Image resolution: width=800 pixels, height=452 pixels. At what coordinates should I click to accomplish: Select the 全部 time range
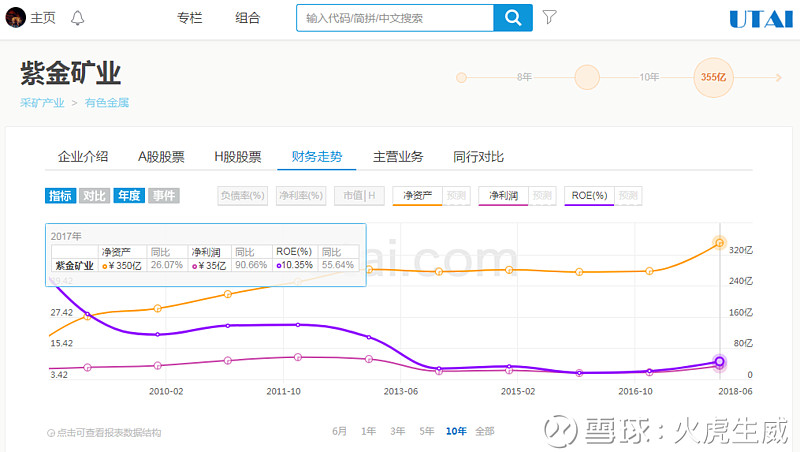[485, 432]
